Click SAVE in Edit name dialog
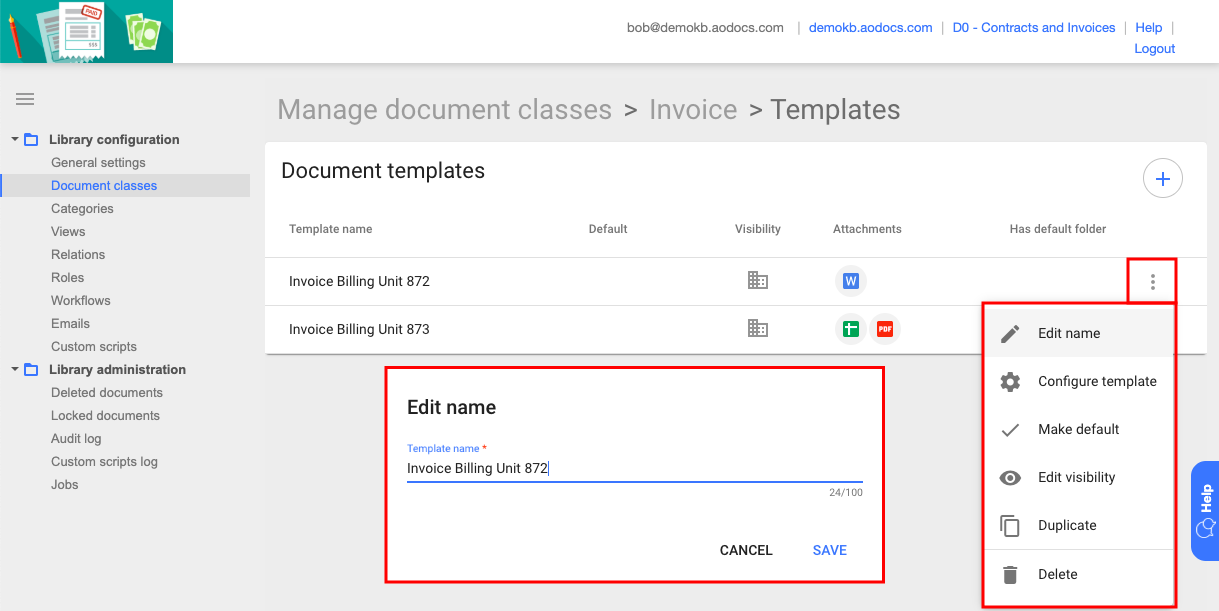The image size is (1219, 611). point(830,550)
